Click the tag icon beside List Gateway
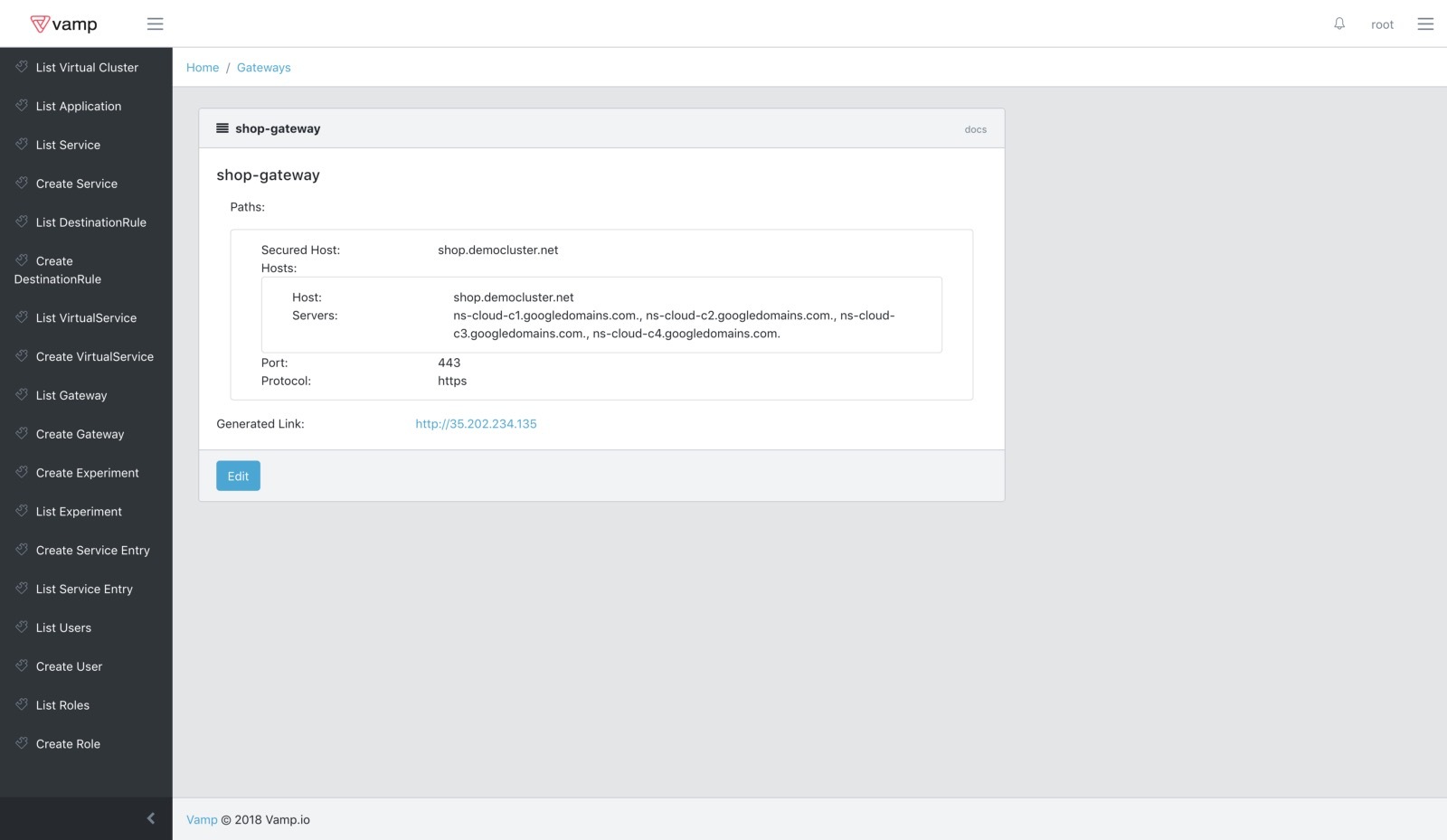This screenshot has width=1447, height=840. click(22, 395)
